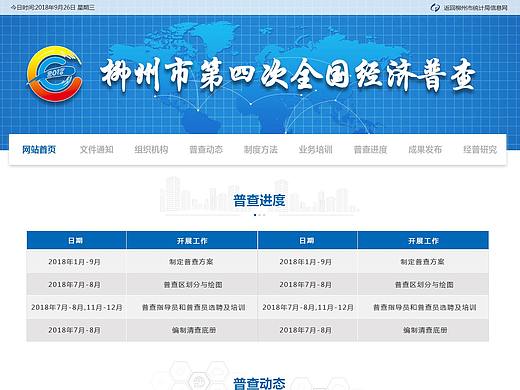The width and height of the screenshot is (520, 390).
Task: Click the right-half cell 2018年7月-8月,11月-12月
Action: coord(308,307)
